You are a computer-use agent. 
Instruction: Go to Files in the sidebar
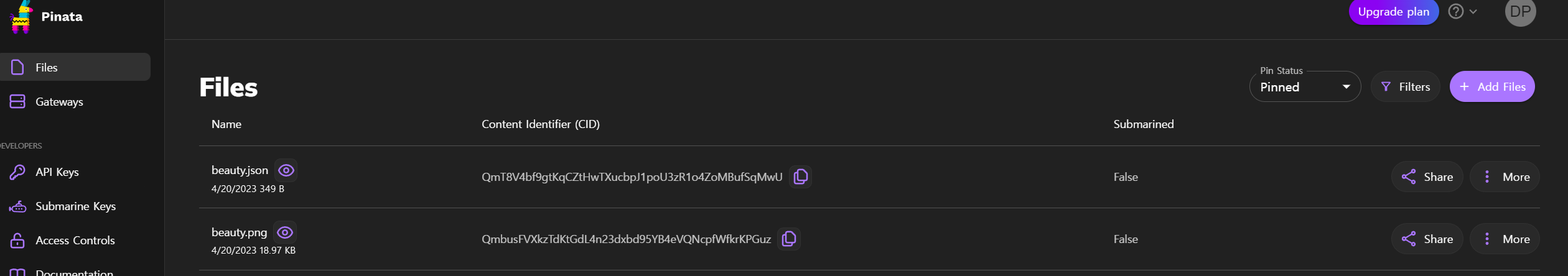tap(75, 67)
